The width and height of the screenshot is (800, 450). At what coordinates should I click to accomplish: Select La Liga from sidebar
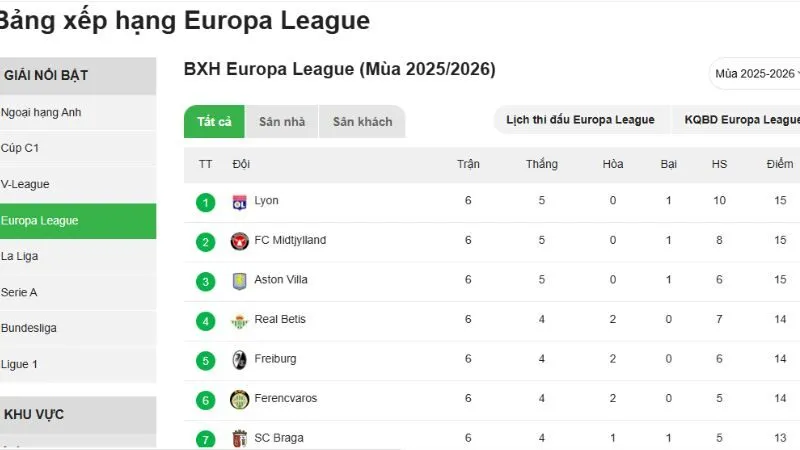click(20, 256)
